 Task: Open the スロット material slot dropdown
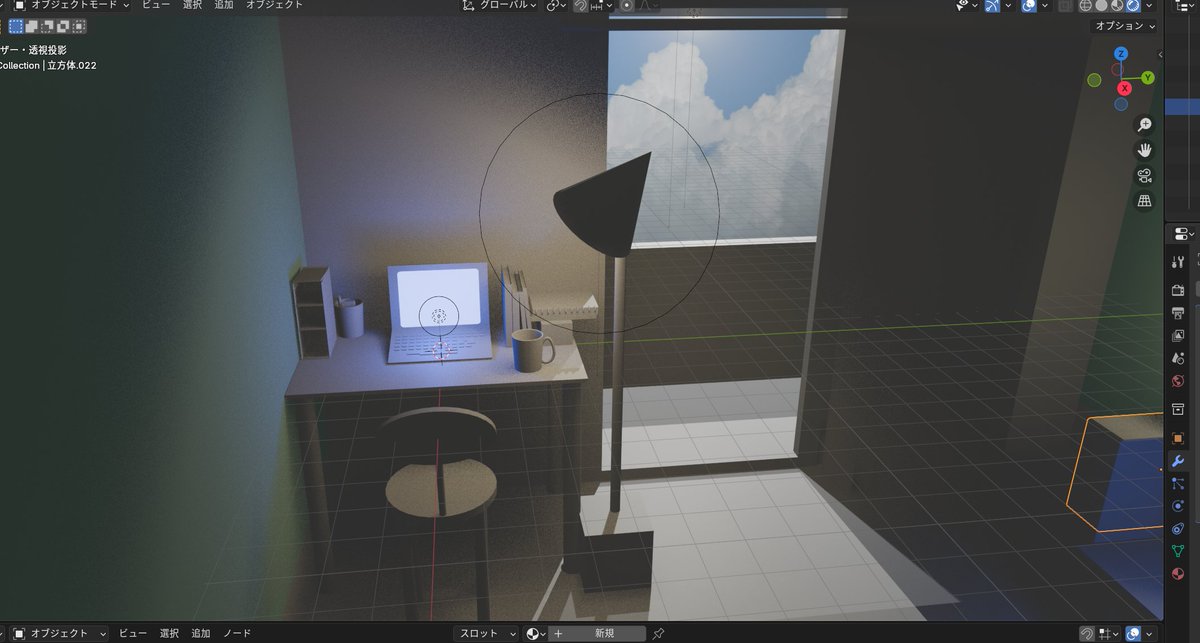(x=487, y=633)
